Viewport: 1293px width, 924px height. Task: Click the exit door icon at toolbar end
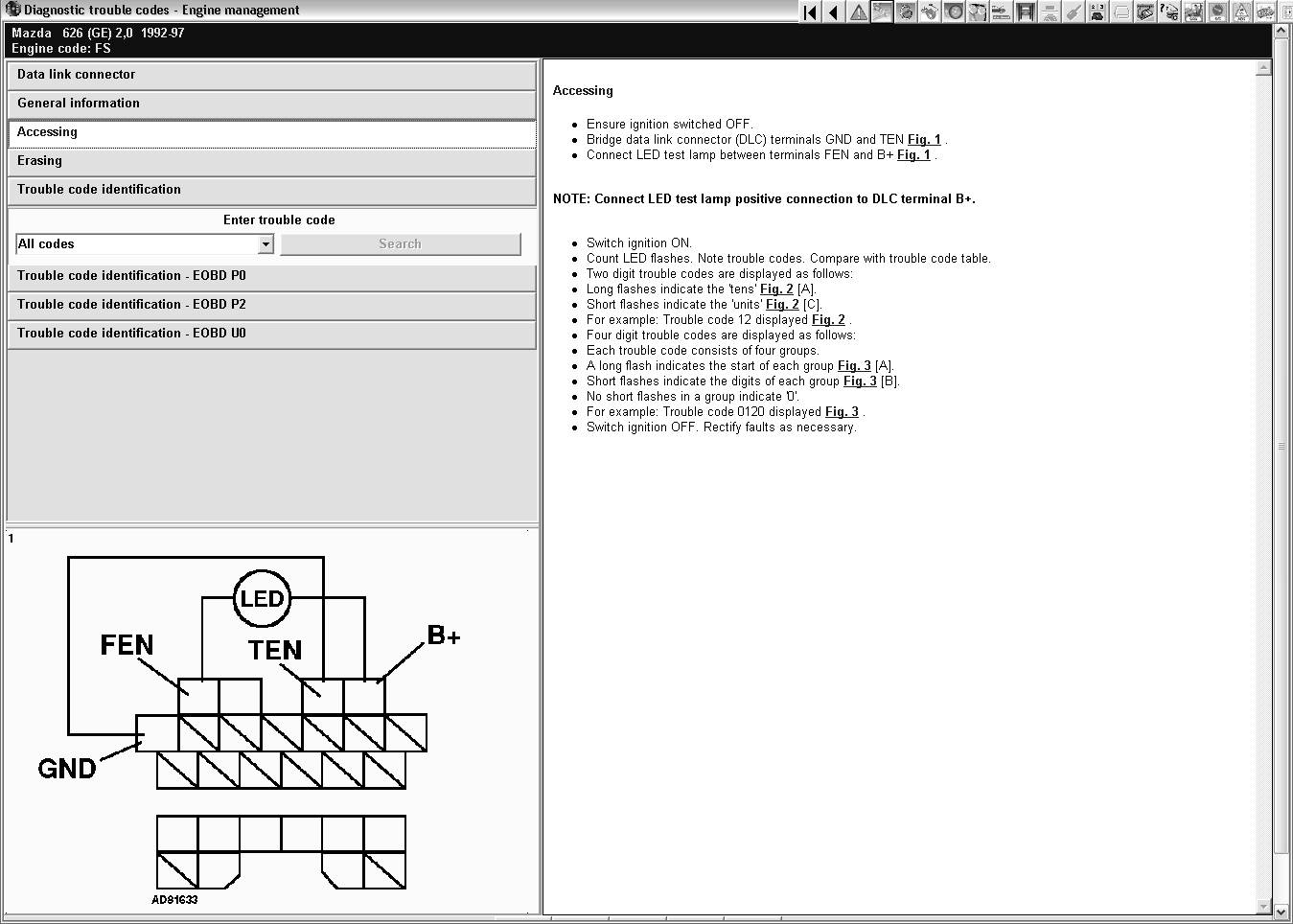(1284, 12)
